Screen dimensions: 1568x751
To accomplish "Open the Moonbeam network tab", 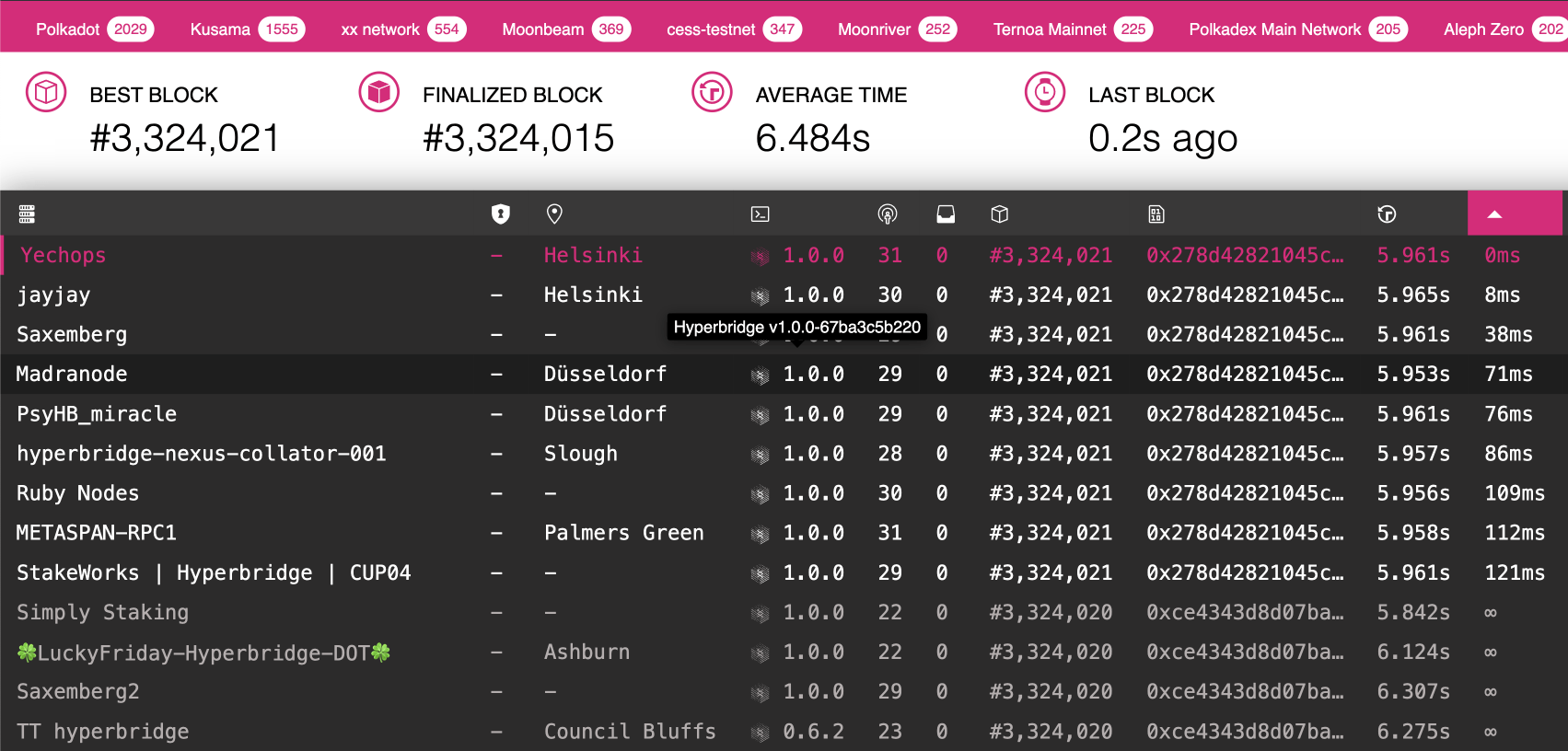I will click(x=565, y=29).
